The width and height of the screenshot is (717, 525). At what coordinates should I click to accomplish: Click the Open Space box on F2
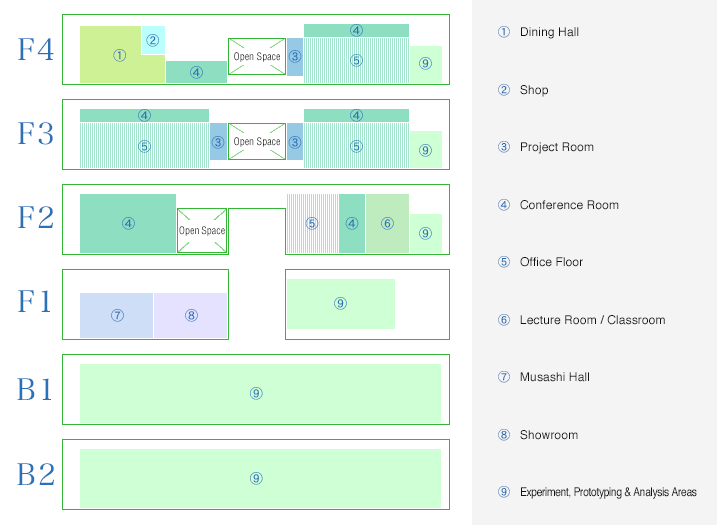tap(202, 230)
